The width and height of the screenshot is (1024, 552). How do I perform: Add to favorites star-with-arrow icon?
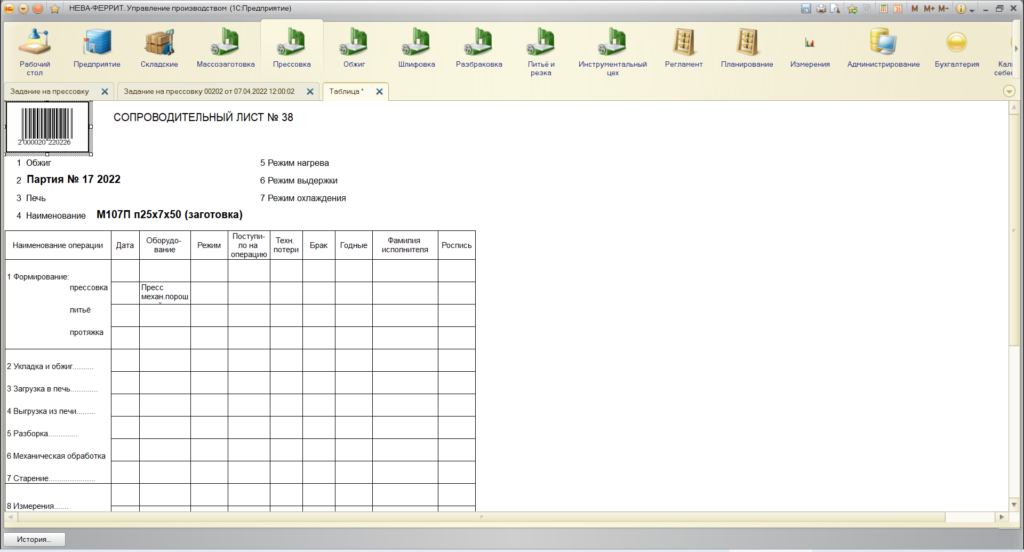pyautogui.click(x=852, y=8)
